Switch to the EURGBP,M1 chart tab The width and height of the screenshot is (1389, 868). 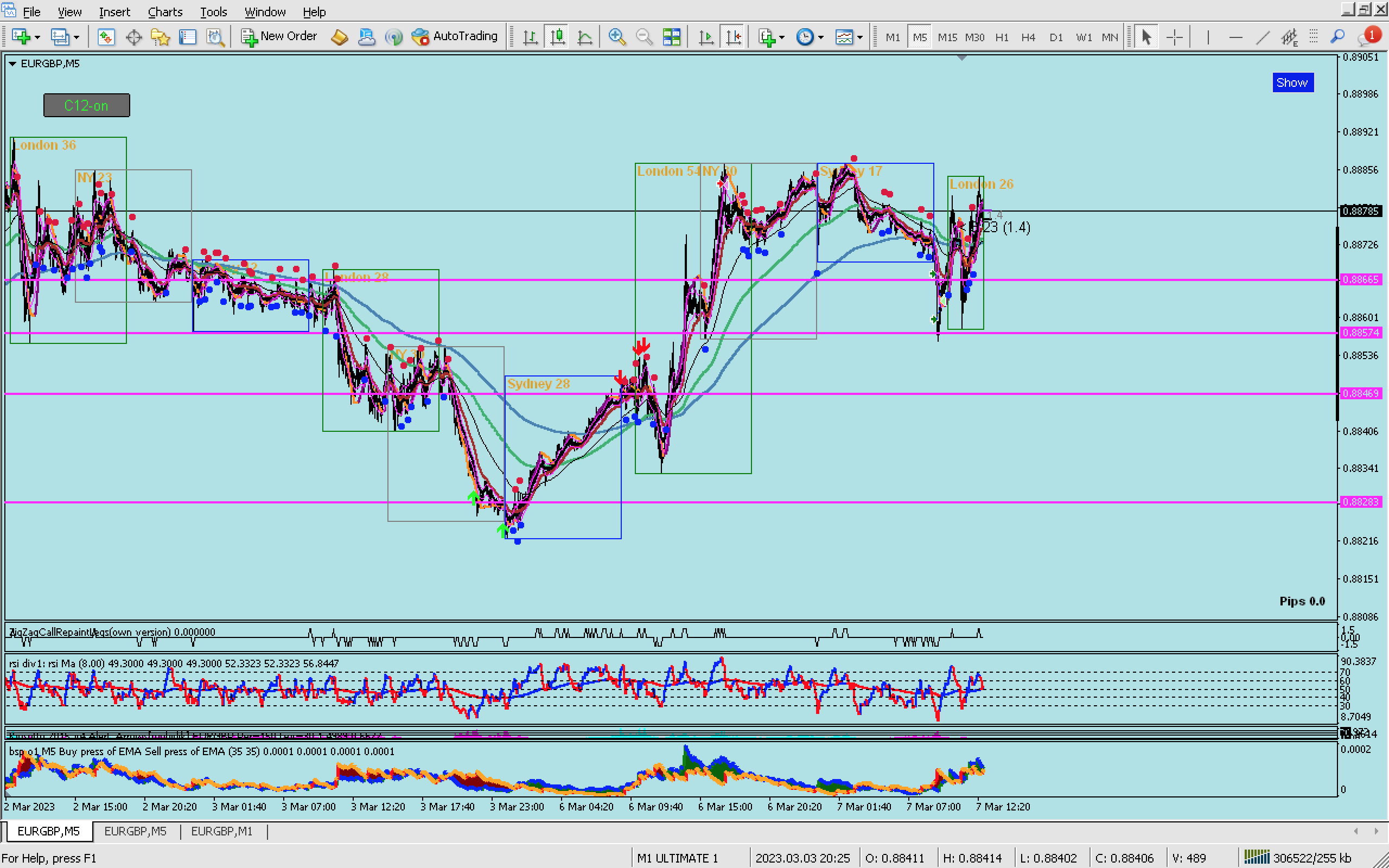[221, 831]
